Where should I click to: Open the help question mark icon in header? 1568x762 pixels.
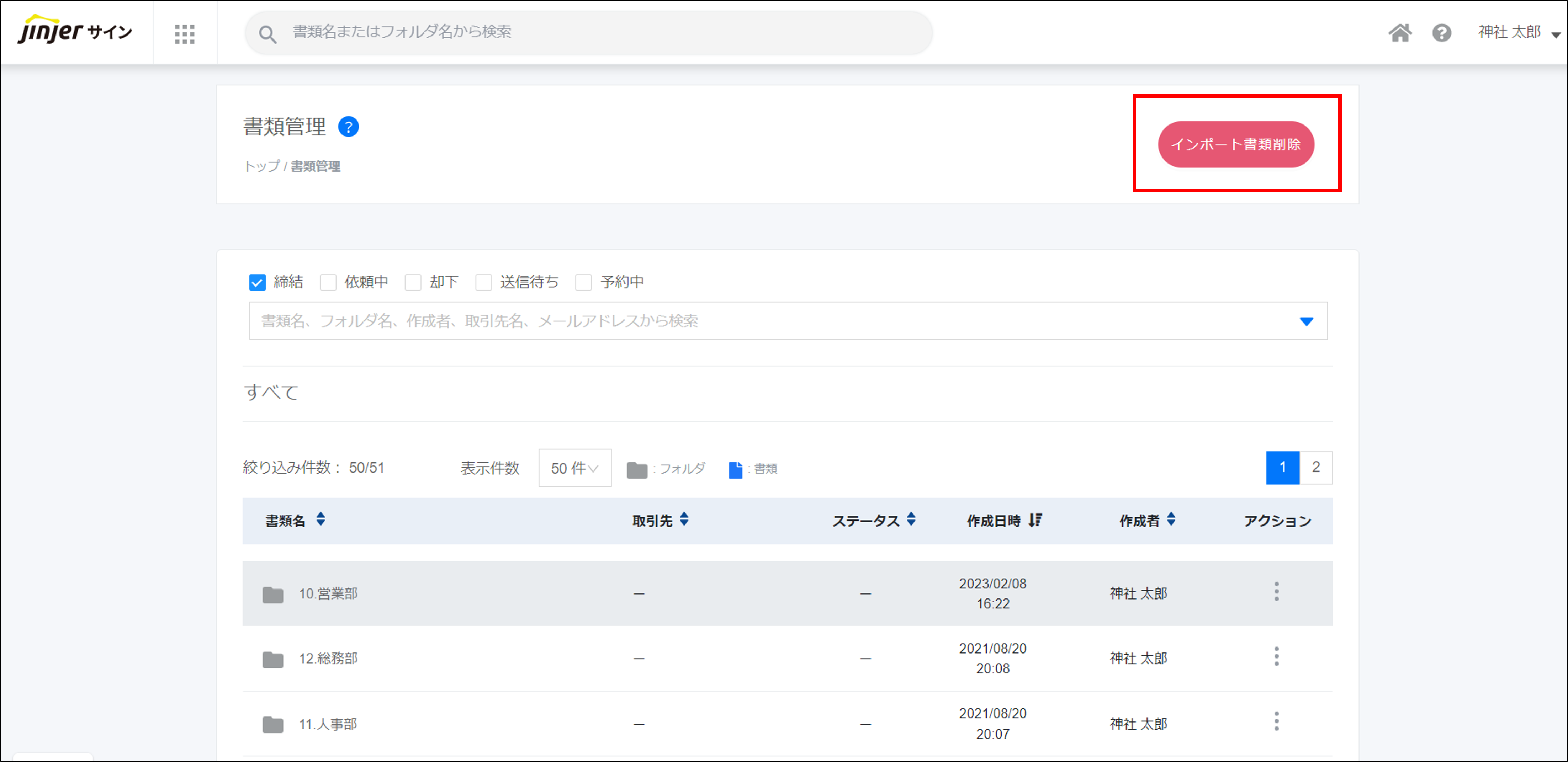pos(1441,33)
